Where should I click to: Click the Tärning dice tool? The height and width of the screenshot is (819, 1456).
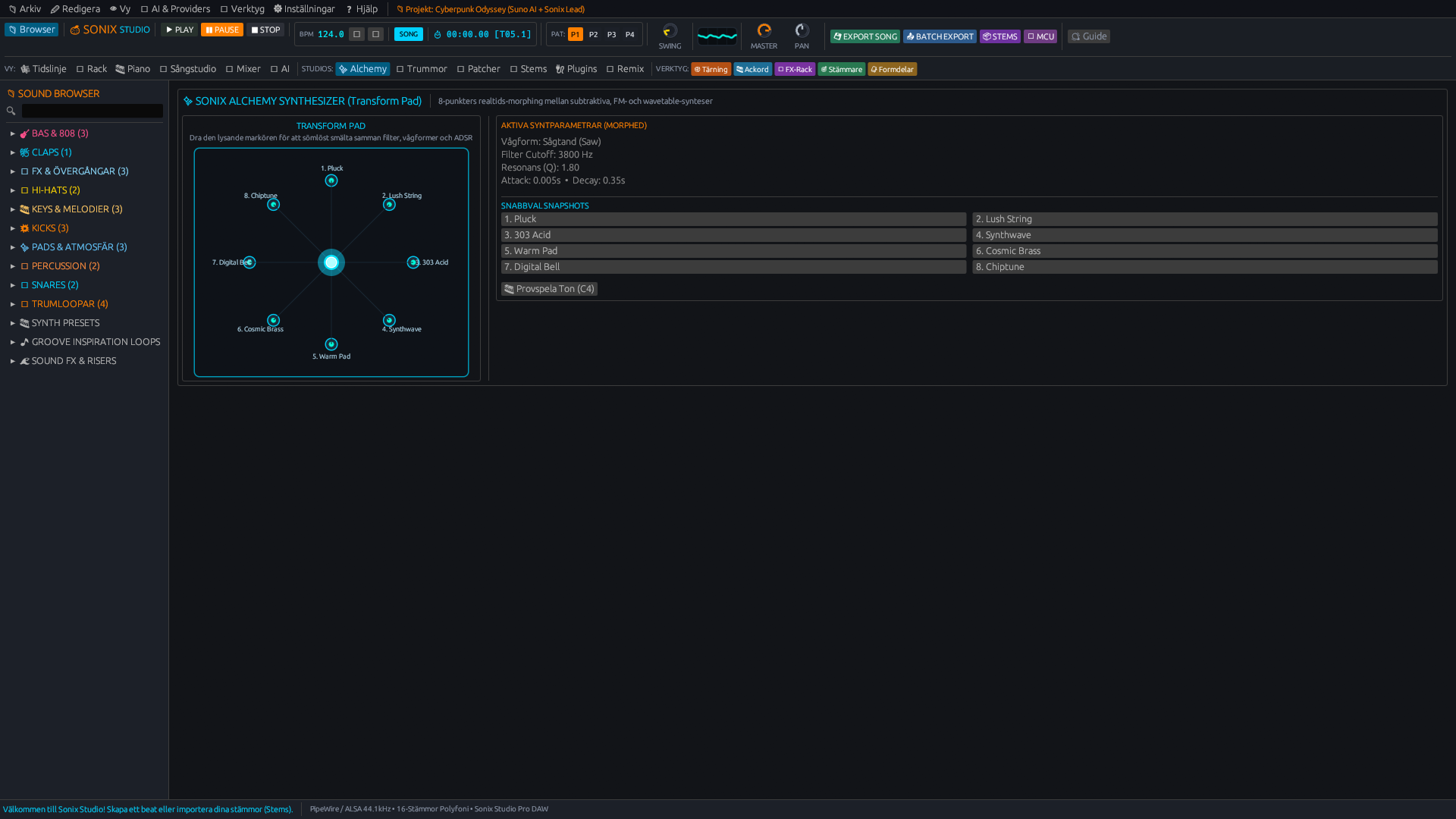pos(711,69)
